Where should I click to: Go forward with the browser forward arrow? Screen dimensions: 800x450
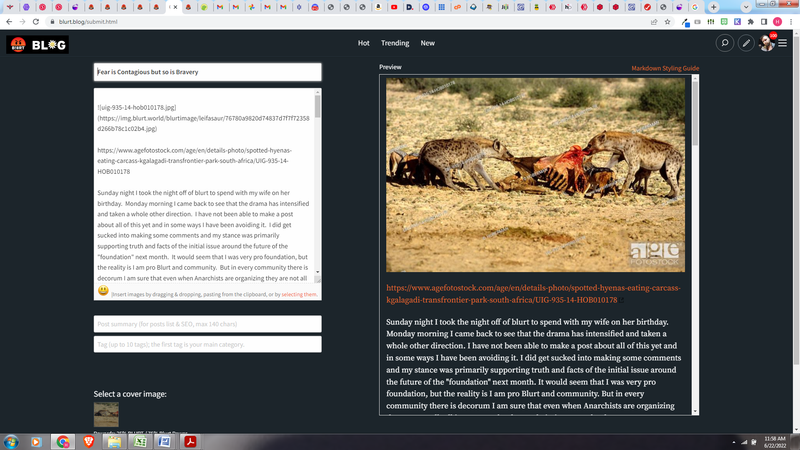point(22,22)
